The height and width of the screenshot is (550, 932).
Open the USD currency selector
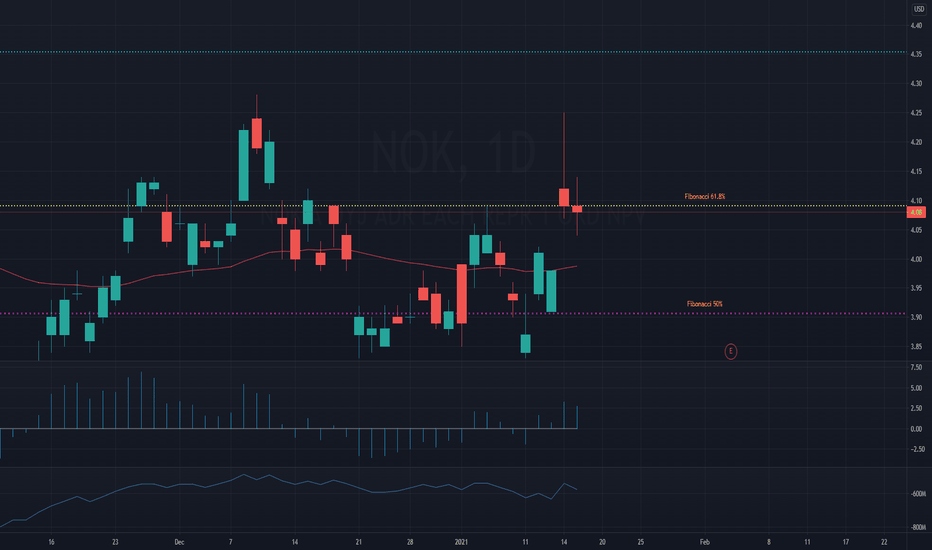[919, 9]
